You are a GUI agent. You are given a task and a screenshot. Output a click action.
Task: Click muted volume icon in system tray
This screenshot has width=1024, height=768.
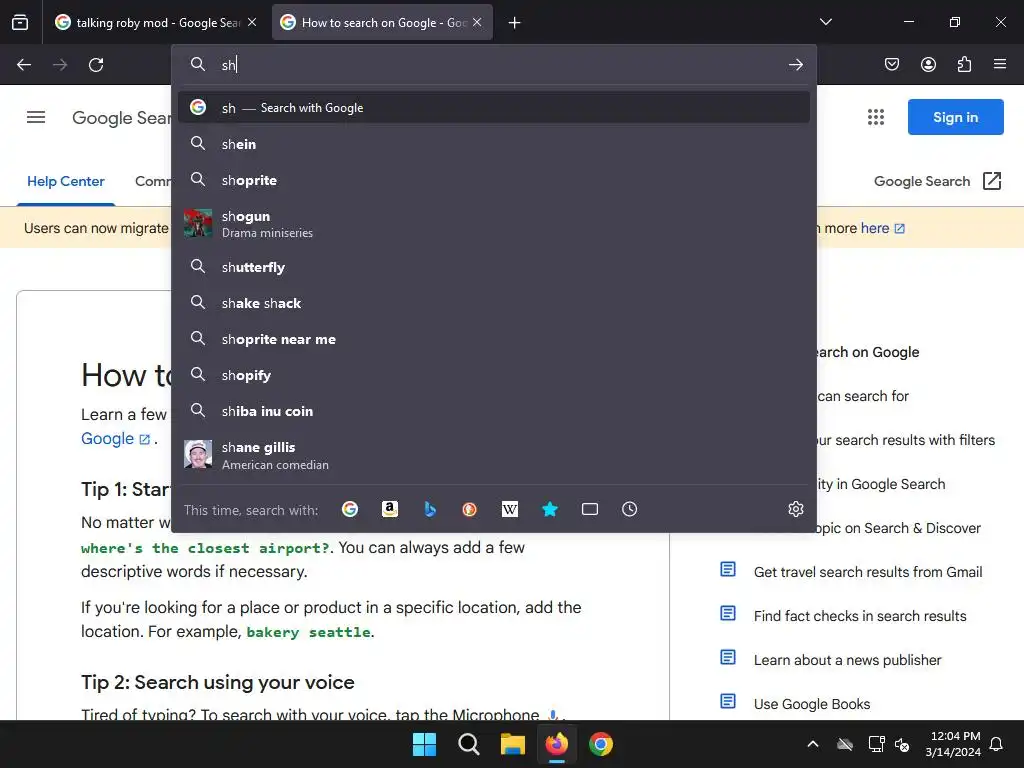902,744
